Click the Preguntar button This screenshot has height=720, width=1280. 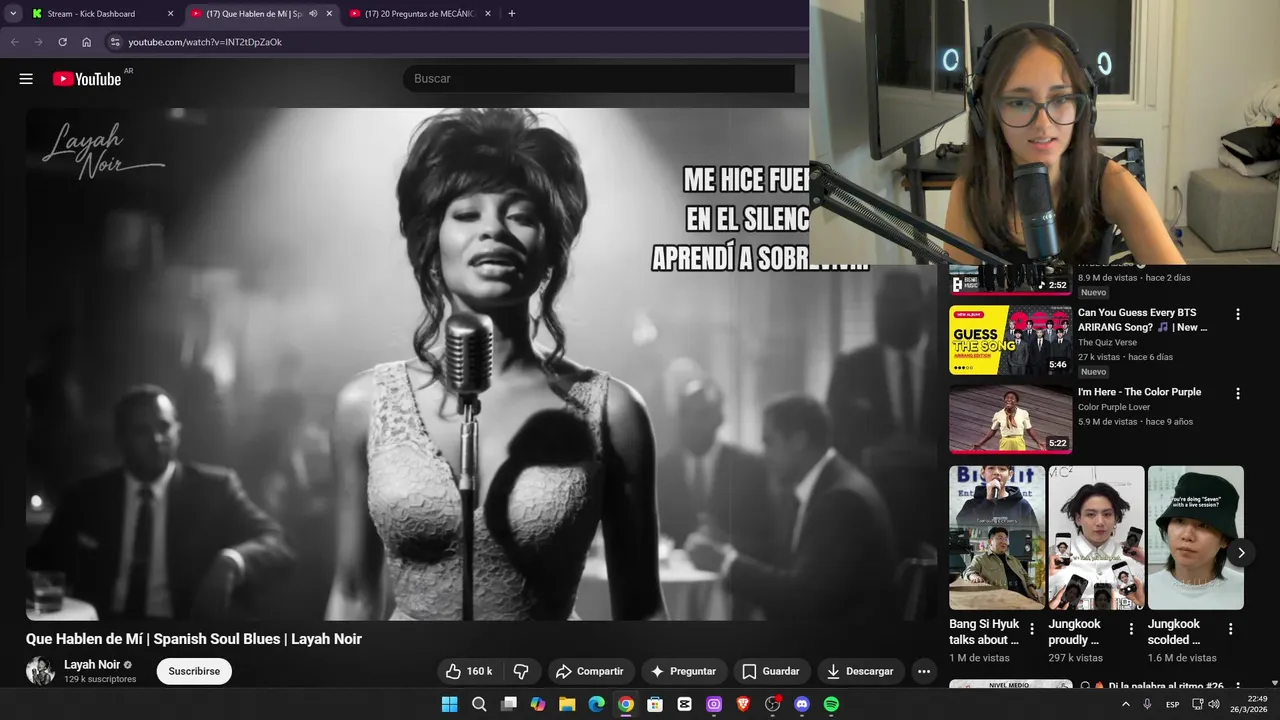[683, 671]
